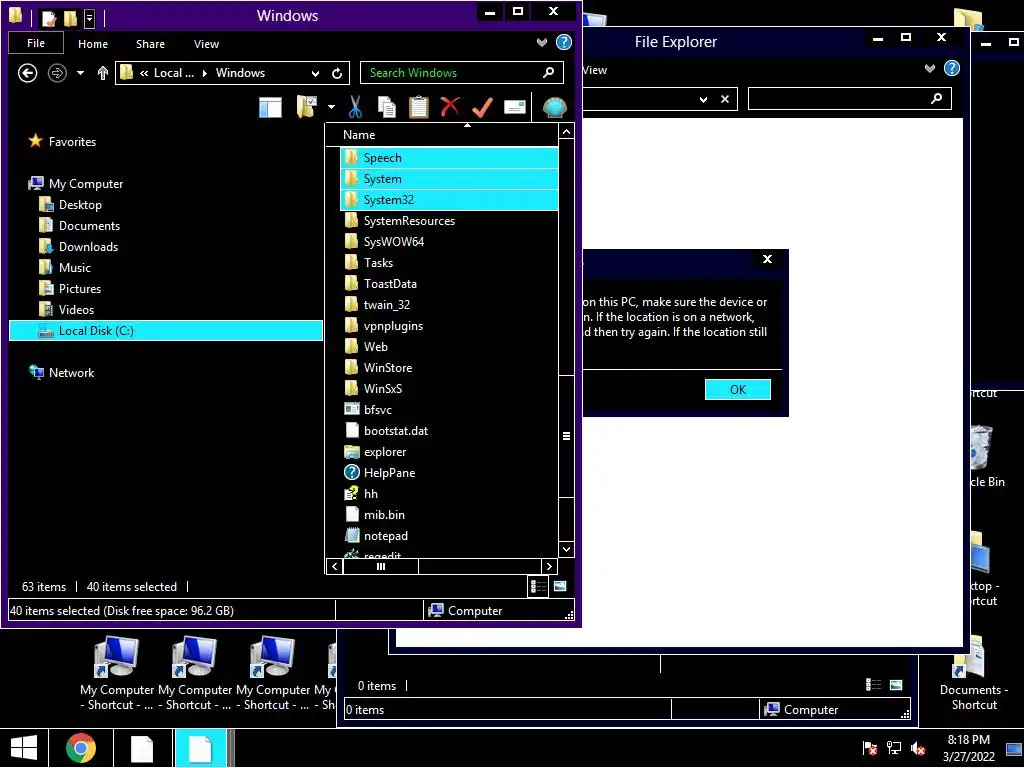
Task: Close the error dialog with its X
Action: 767,259
